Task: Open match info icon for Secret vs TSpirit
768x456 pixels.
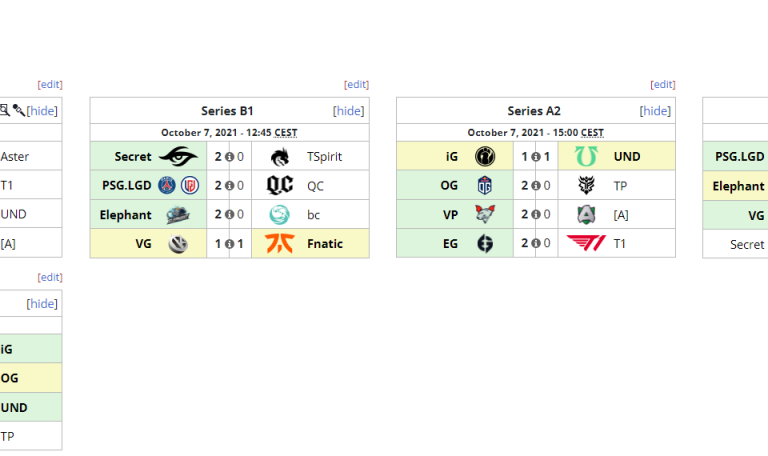Action: pyautogui.click(x=229, y=157)
